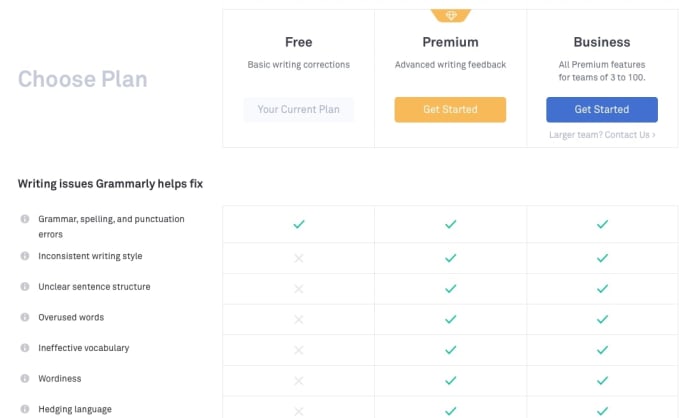This screenshot has width=700, height=418.
Task: Click Free plan checkmark for grammar errors
Action: [298, 225]
